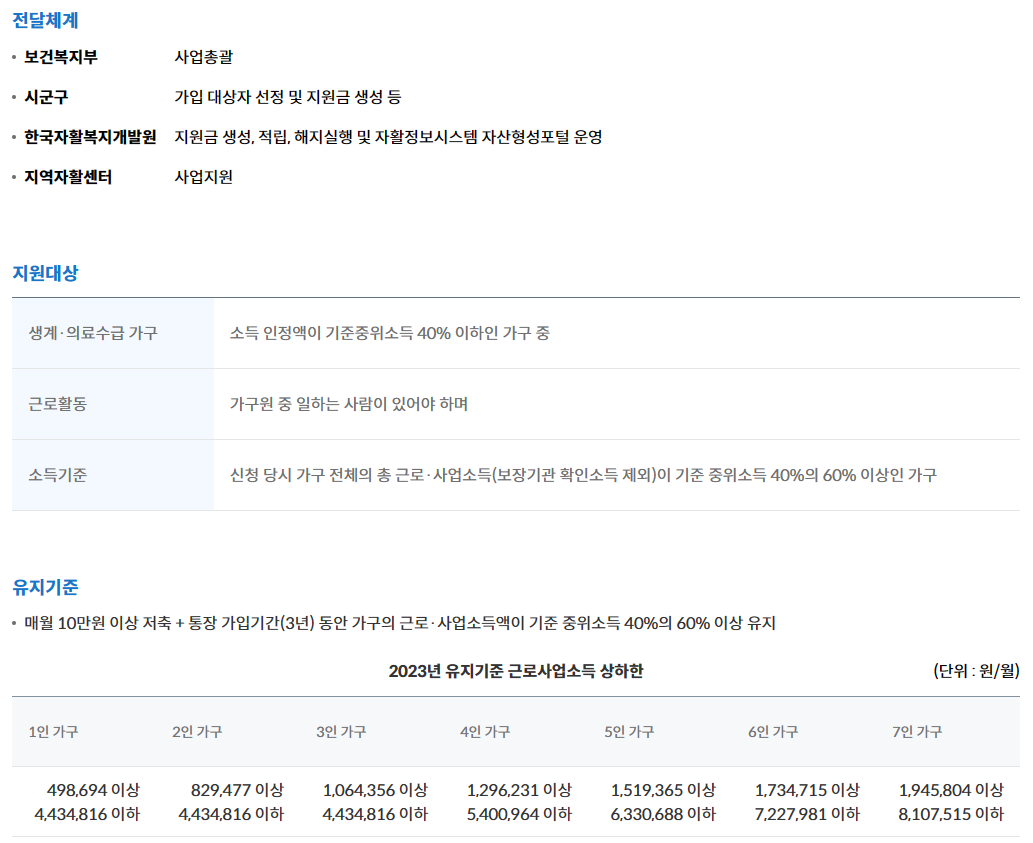This screenshot has width=1033, height=843.
Task: Click the '매월 10만원 이상 저축' bullet line
Action: [400, 623]
